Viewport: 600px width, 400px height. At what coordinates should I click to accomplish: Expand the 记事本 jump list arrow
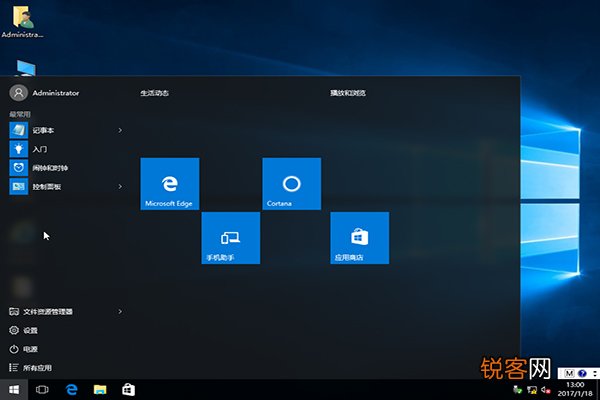(120, 130)
